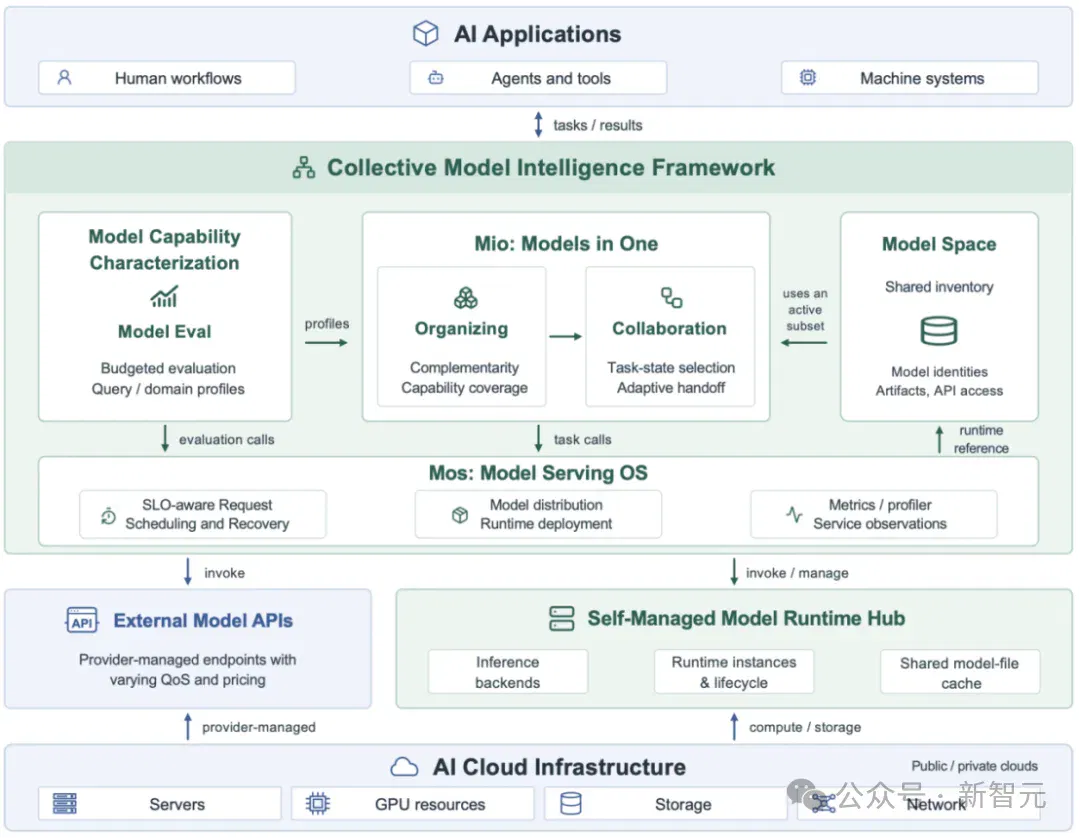Click the Storage cylinder icon
This screenshot has height=838, width=1080.
coord(570,804)
